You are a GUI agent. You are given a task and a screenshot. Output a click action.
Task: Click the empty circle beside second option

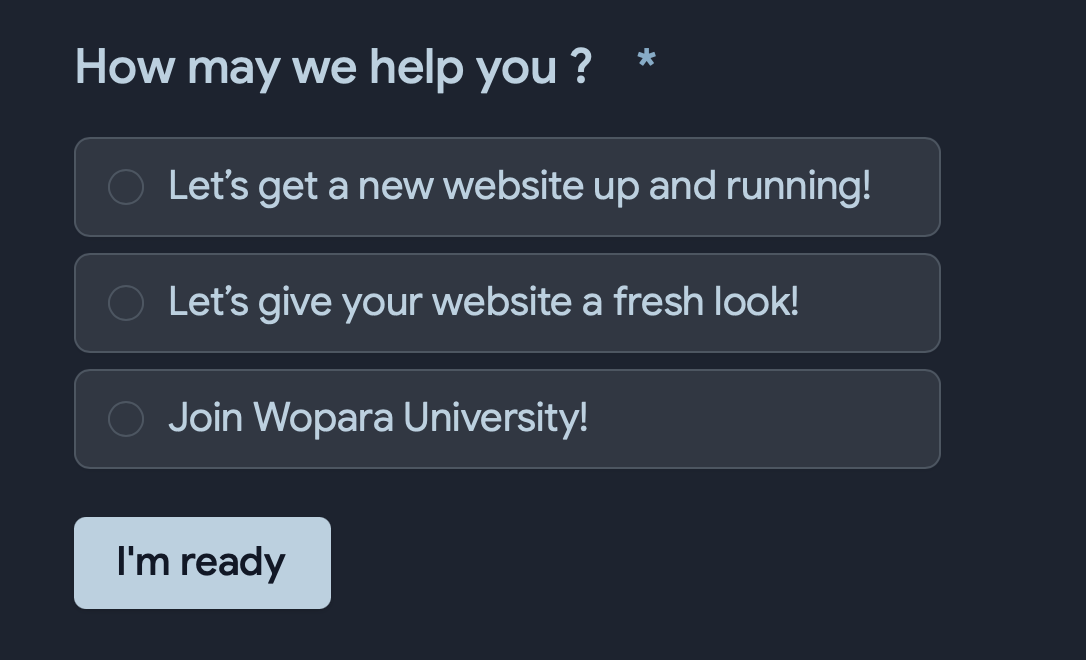coord(126,303)
